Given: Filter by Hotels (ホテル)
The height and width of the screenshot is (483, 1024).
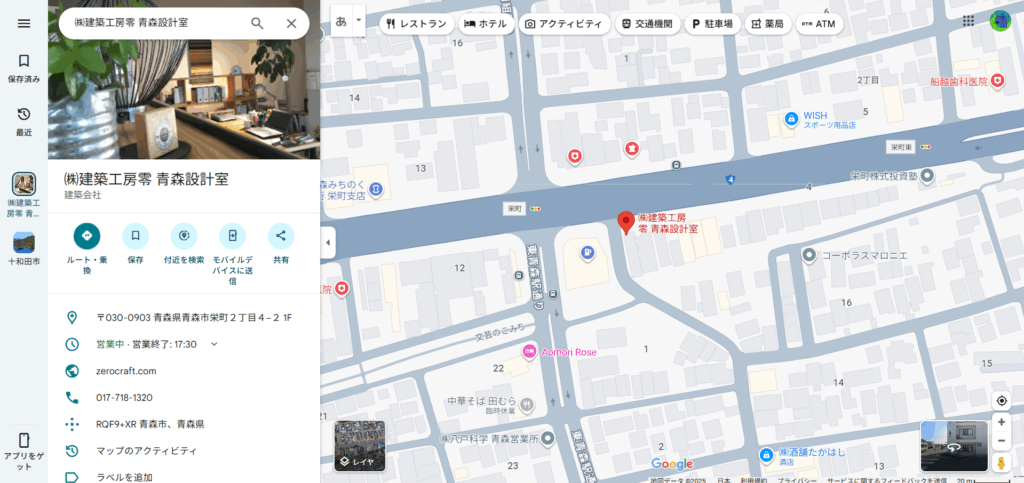Looking at the screenshot, I should click(x=485, y=24).
